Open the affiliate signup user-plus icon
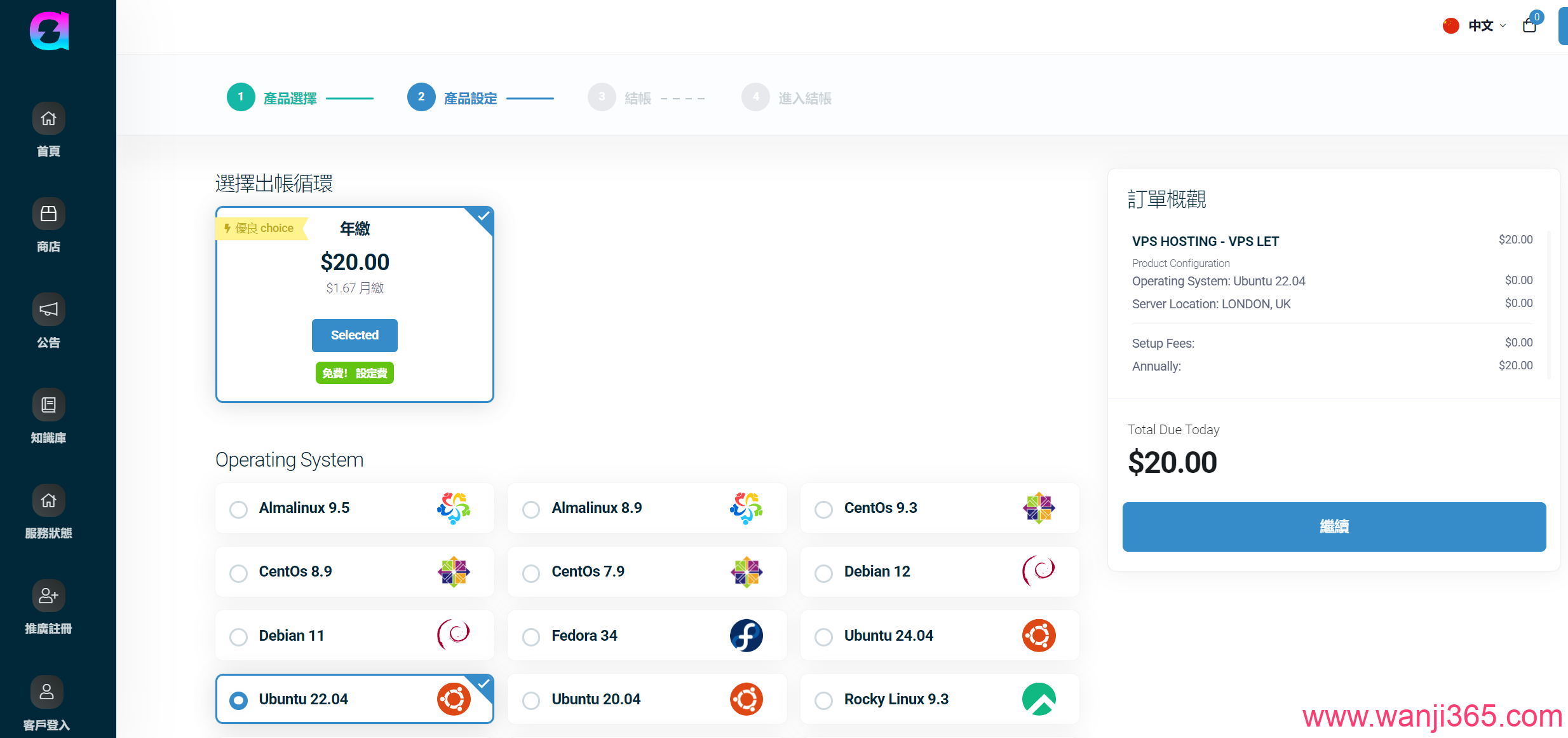The height and width of the screenshot is (738, 1568). (48, 596)
